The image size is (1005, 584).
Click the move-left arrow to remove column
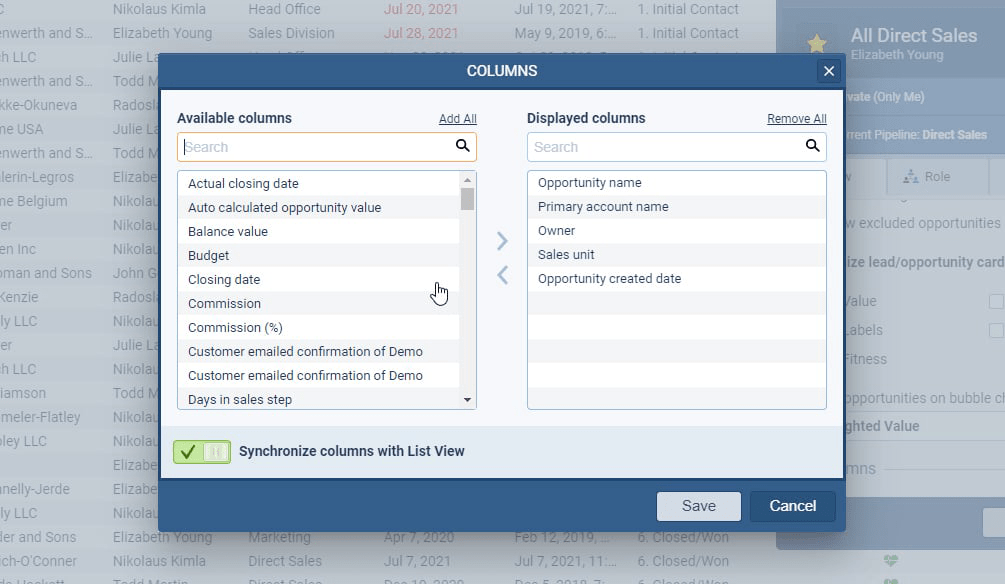[x=502, y=275]
